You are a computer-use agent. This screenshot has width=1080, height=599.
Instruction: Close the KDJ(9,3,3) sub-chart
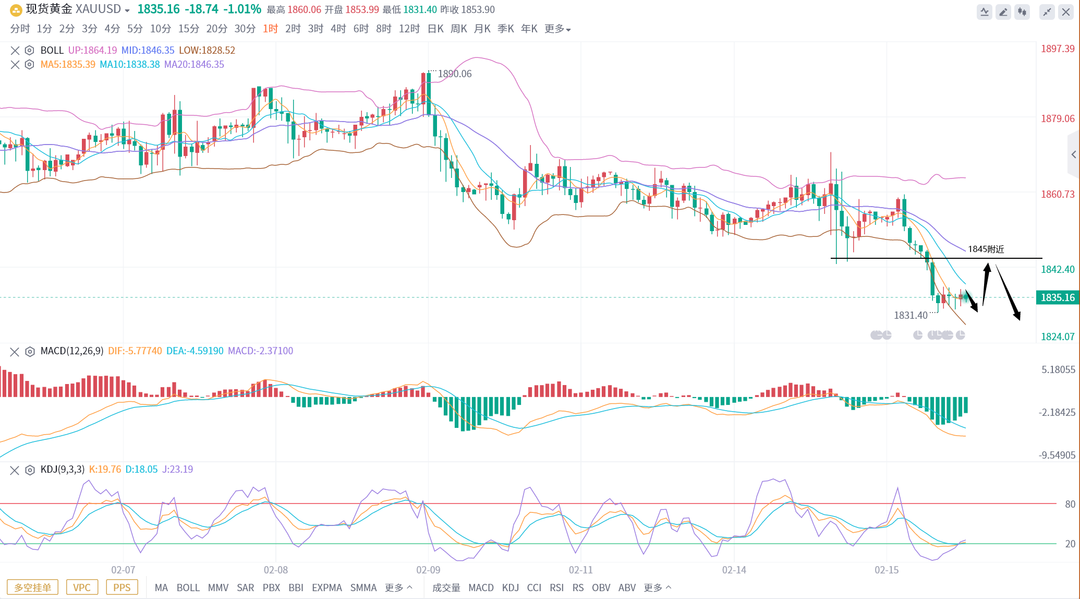(x=14, y=470)
